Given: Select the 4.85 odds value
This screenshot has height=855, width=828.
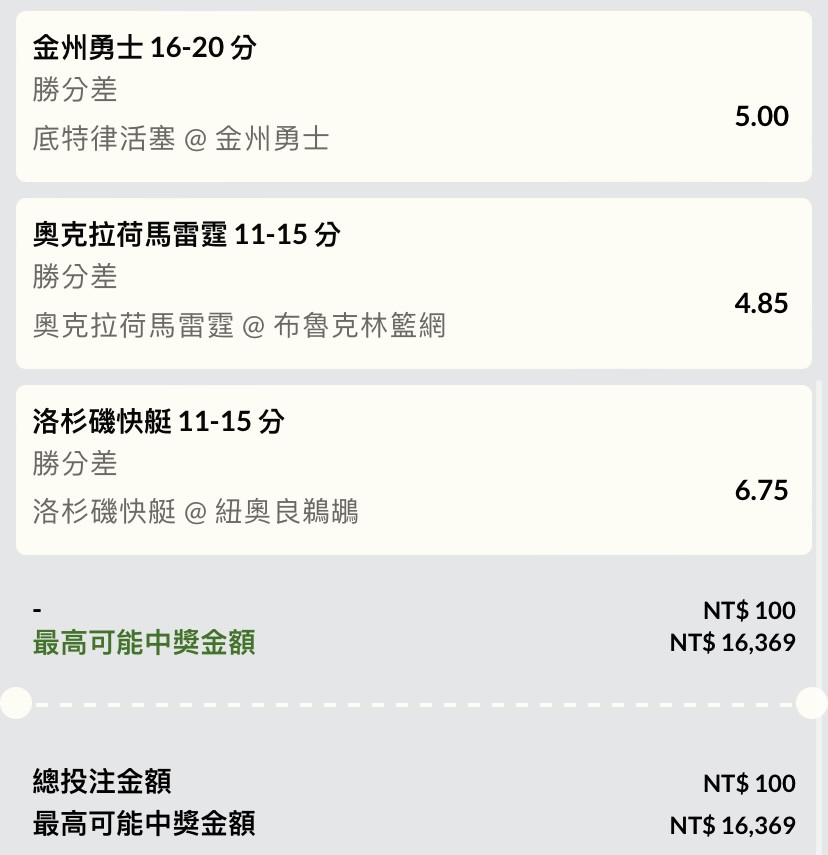Looking at the screenshot, I should coord(761,303).
